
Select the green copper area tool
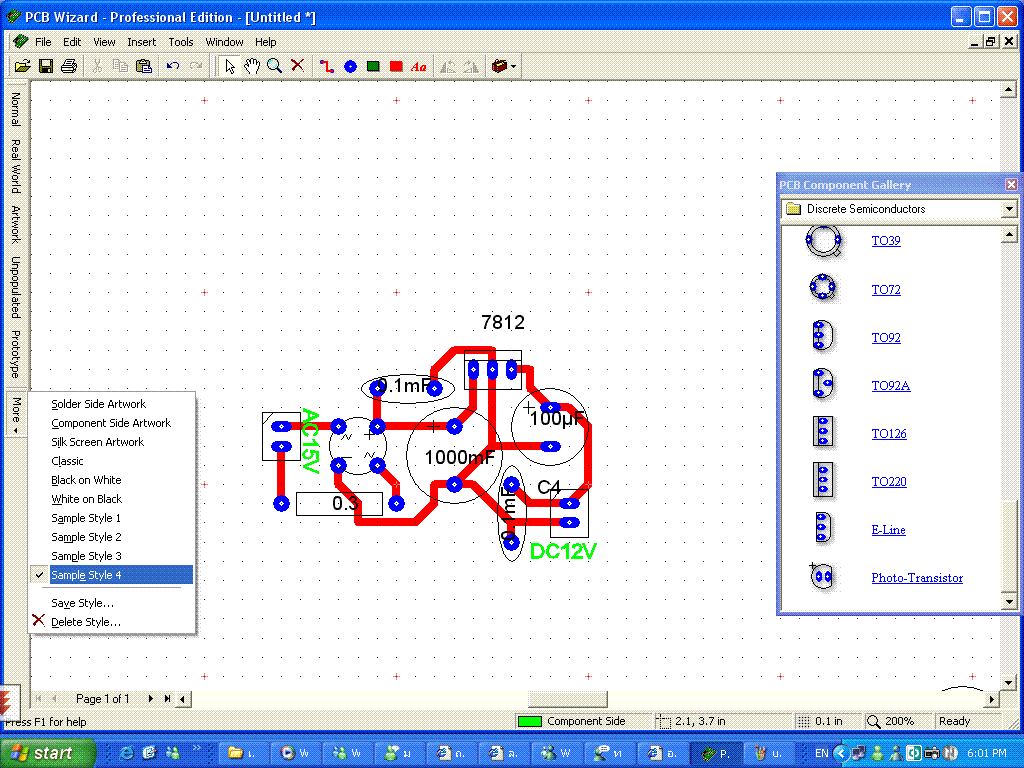(373, 66)
